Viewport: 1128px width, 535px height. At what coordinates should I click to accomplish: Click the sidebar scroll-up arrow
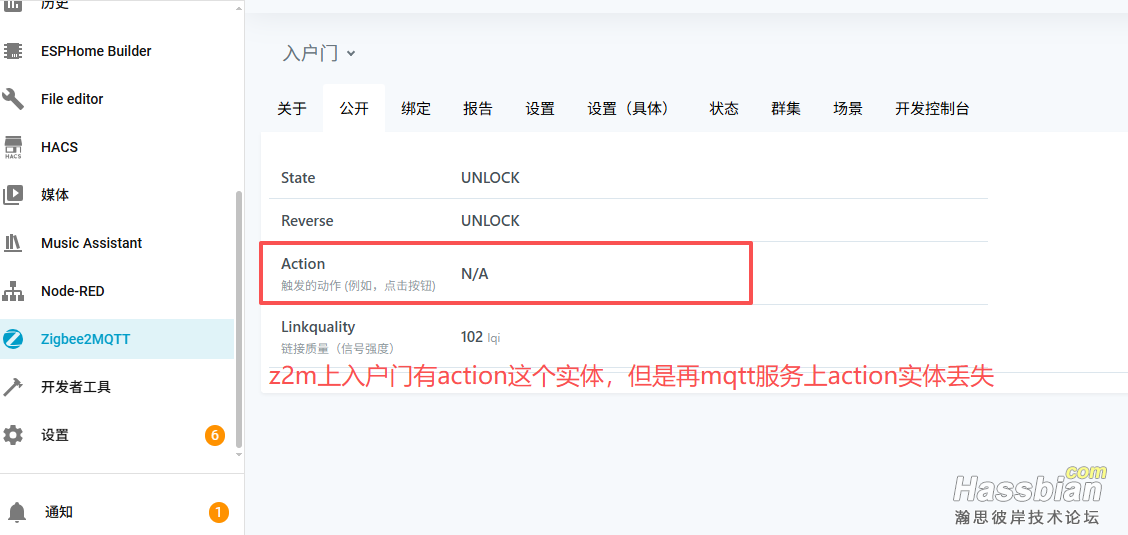tap(240, 7)
